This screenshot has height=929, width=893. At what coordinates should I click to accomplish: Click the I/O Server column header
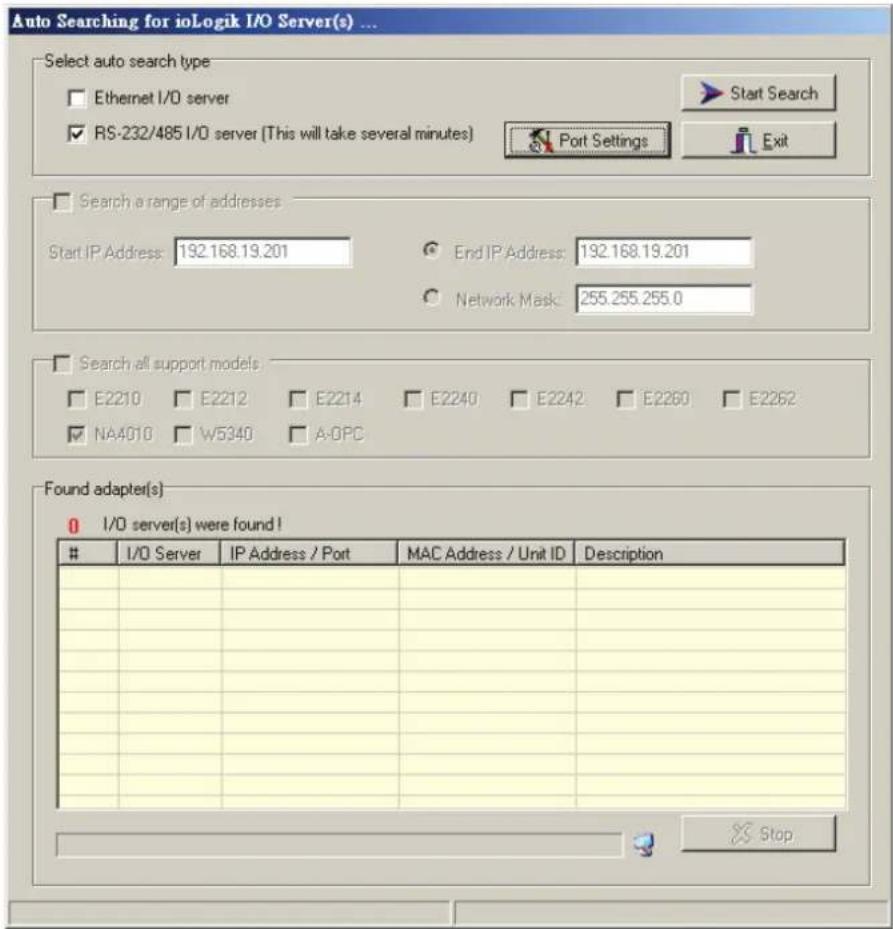(x=169, y=553)
